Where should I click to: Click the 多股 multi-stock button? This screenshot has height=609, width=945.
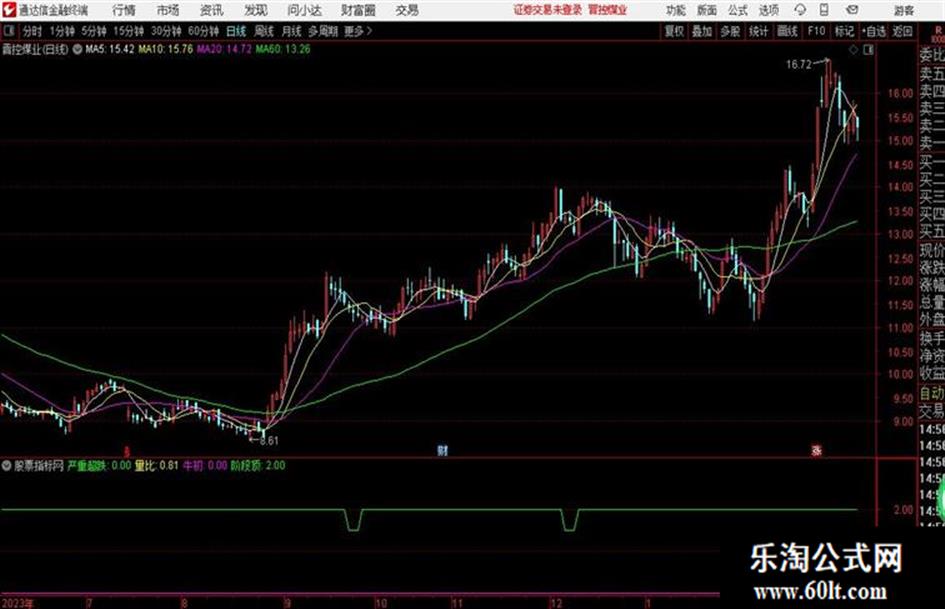730,31
